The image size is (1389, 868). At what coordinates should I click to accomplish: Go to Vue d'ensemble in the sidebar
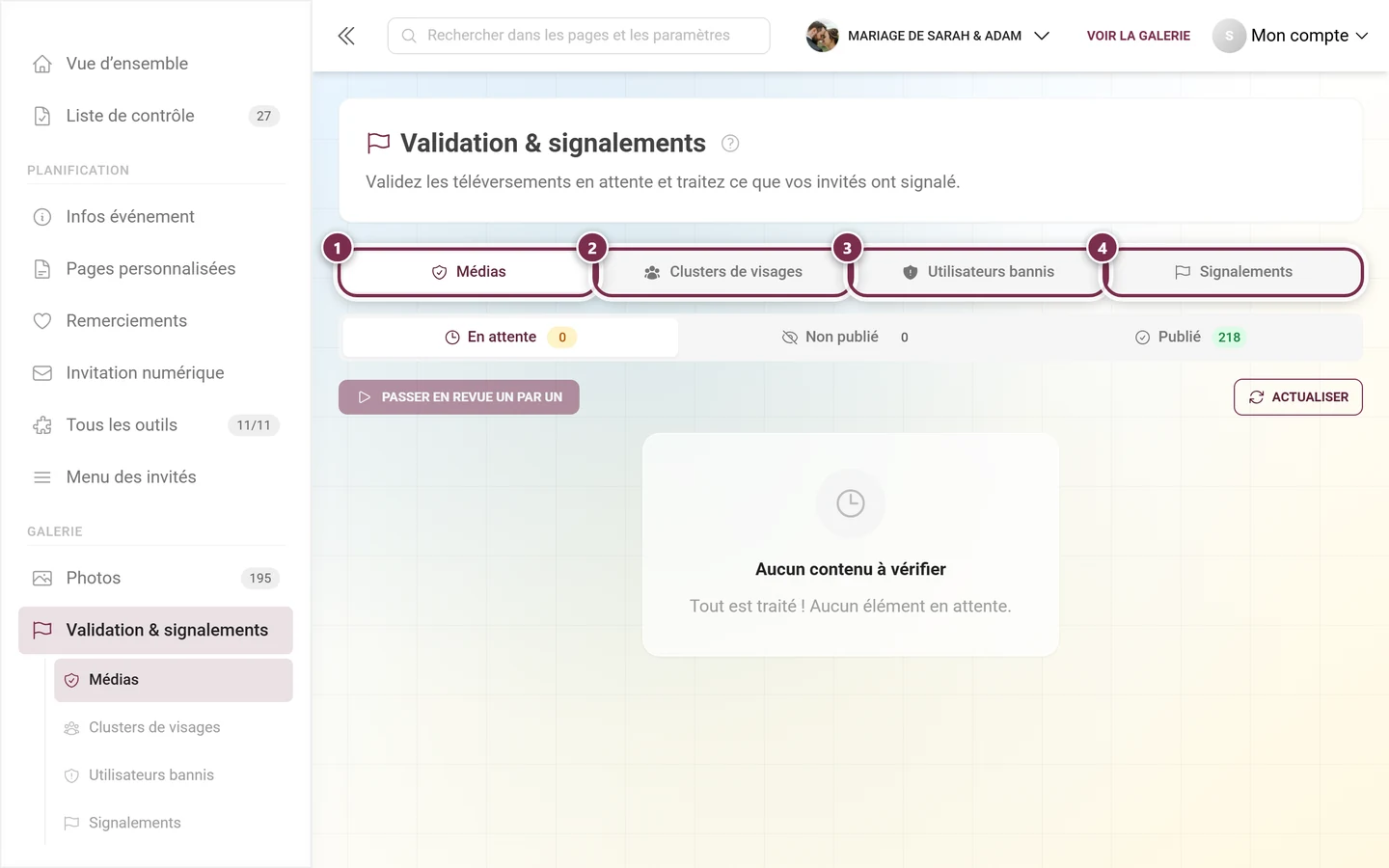[155, 64]
